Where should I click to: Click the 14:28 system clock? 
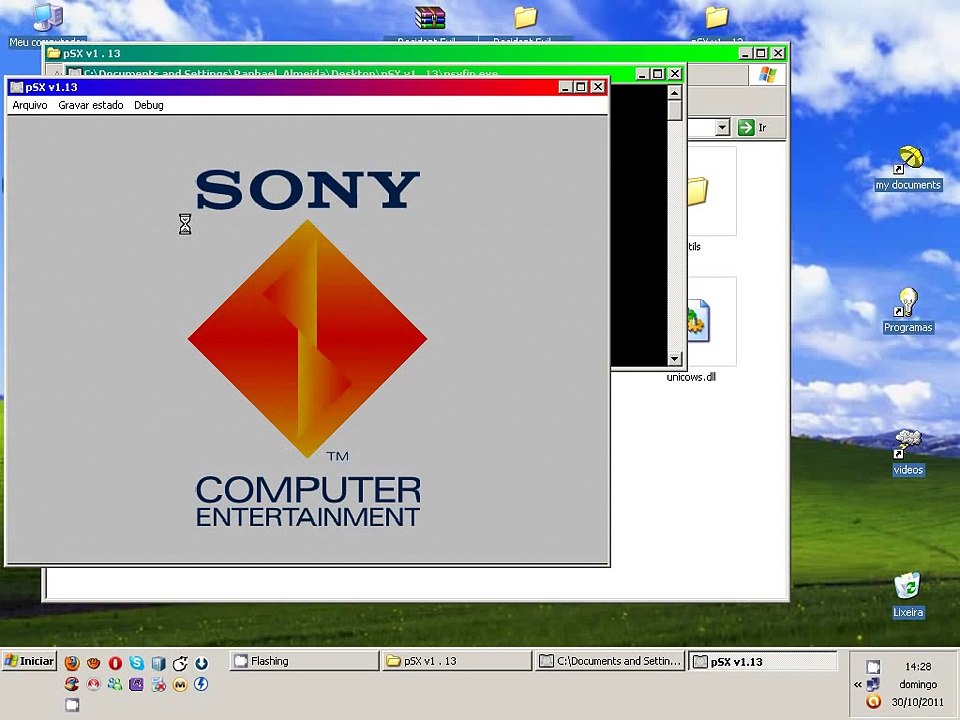[918, 666]
